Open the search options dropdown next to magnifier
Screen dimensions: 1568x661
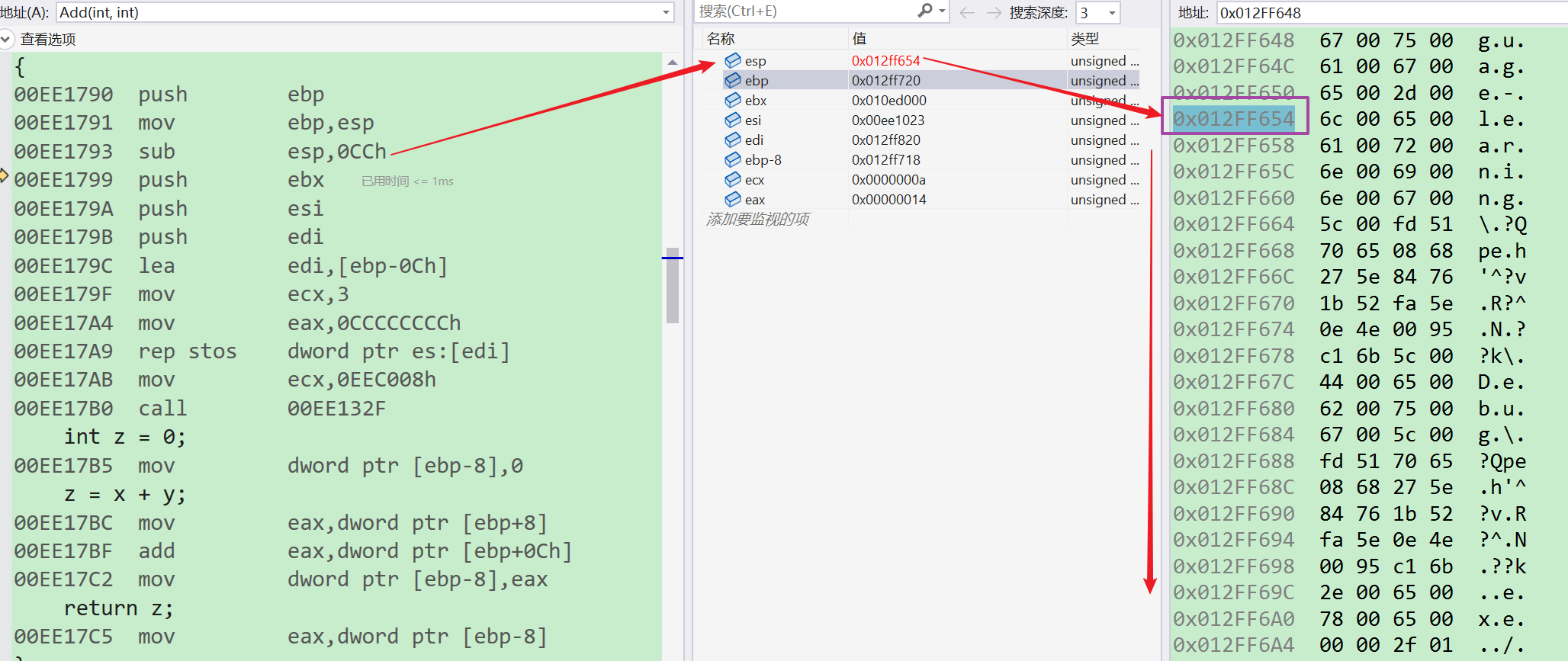[943, 11]
